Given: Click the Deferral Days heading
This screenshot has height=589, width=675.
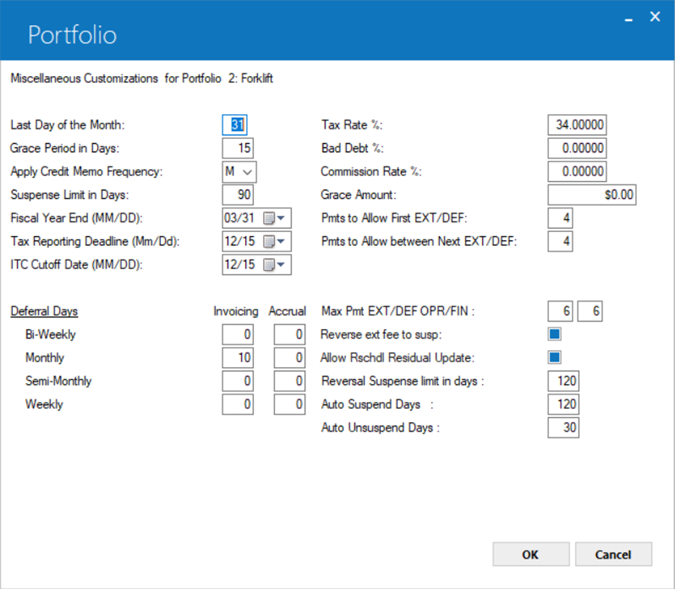Looking at the screenshot, I should pyautogui.click(x=44, y=311).
